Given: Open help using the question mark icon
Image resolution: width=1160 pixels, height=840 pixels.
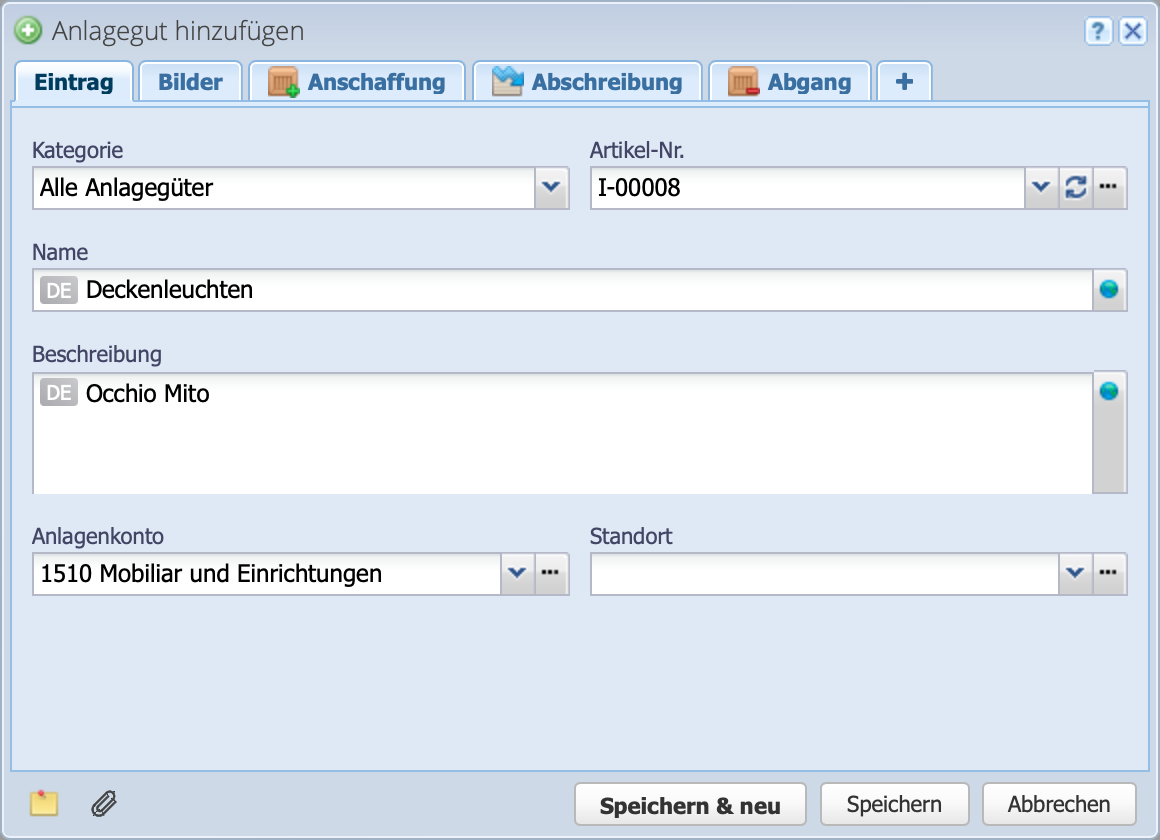Looking at the screenshot, I should pos(1098,31).
